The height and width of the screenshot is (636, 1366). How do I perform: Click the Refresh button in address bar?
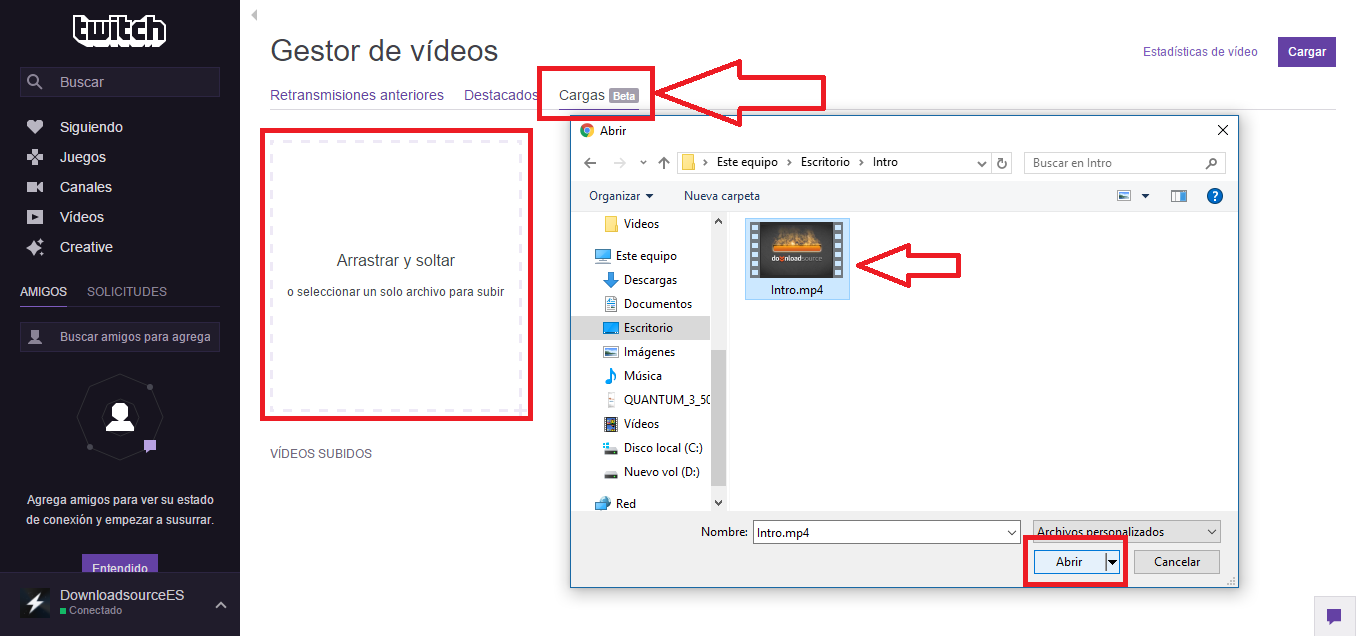[1002, 163]
